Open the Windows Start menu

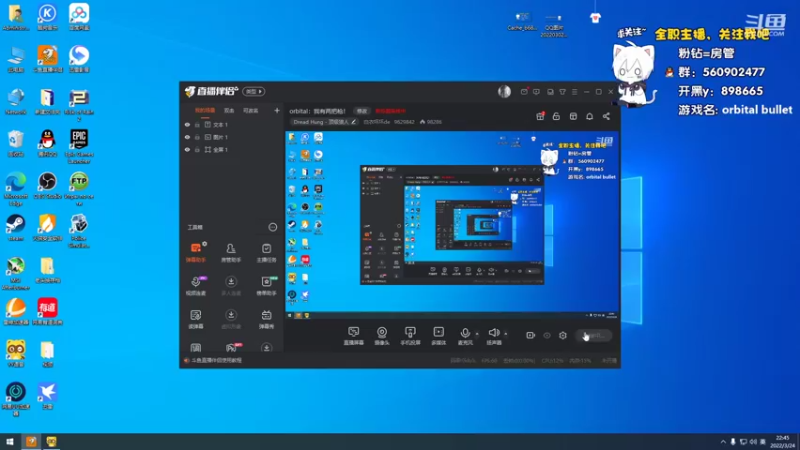coord(10,442)
